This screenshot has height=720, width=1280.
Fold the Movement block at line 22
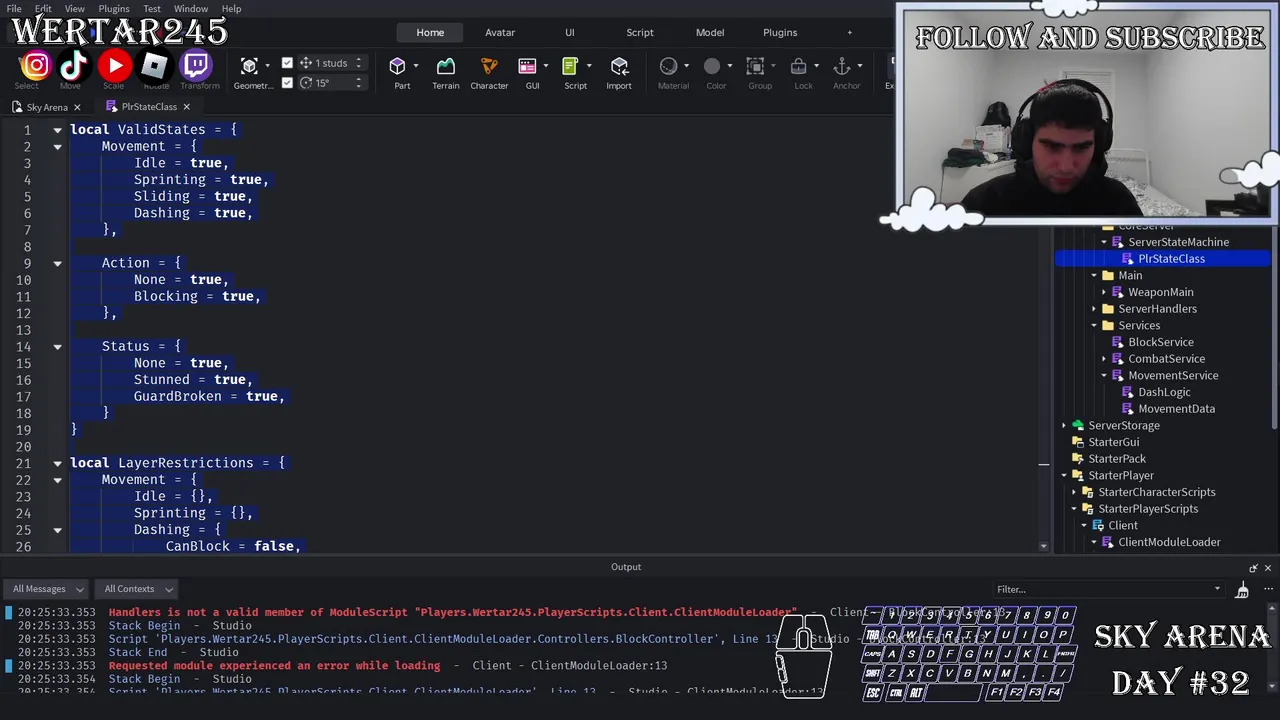pyautogui.click(x=57, y=480)
